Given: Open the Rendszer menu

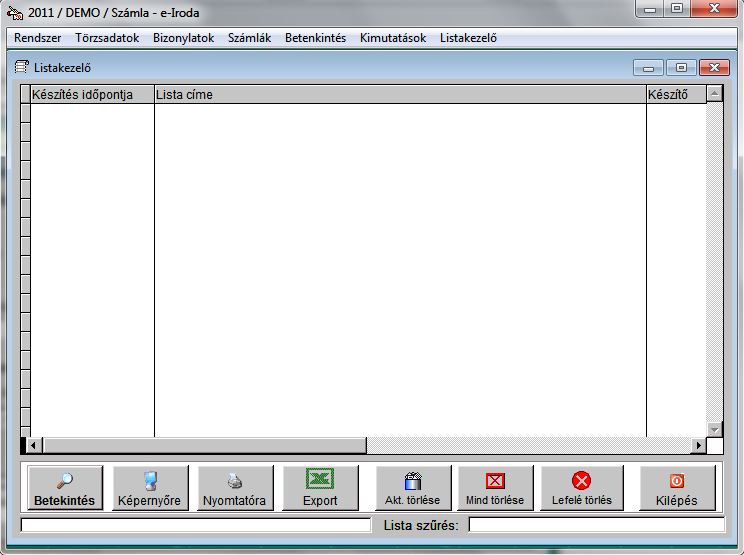Looking at the screenshot, I should click(x=37, y=38).
